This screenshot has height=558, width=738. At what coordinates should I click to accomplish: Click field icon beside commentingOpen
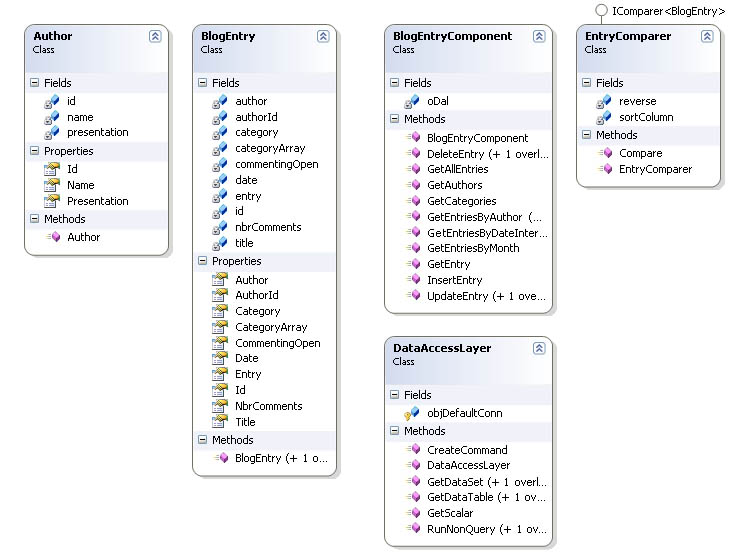pos(220,165)
